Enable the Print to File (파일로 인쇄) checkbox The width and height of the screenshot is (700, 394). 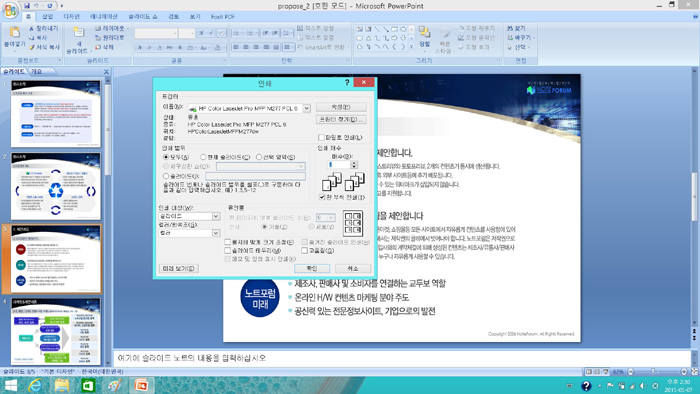pos(321,137)
